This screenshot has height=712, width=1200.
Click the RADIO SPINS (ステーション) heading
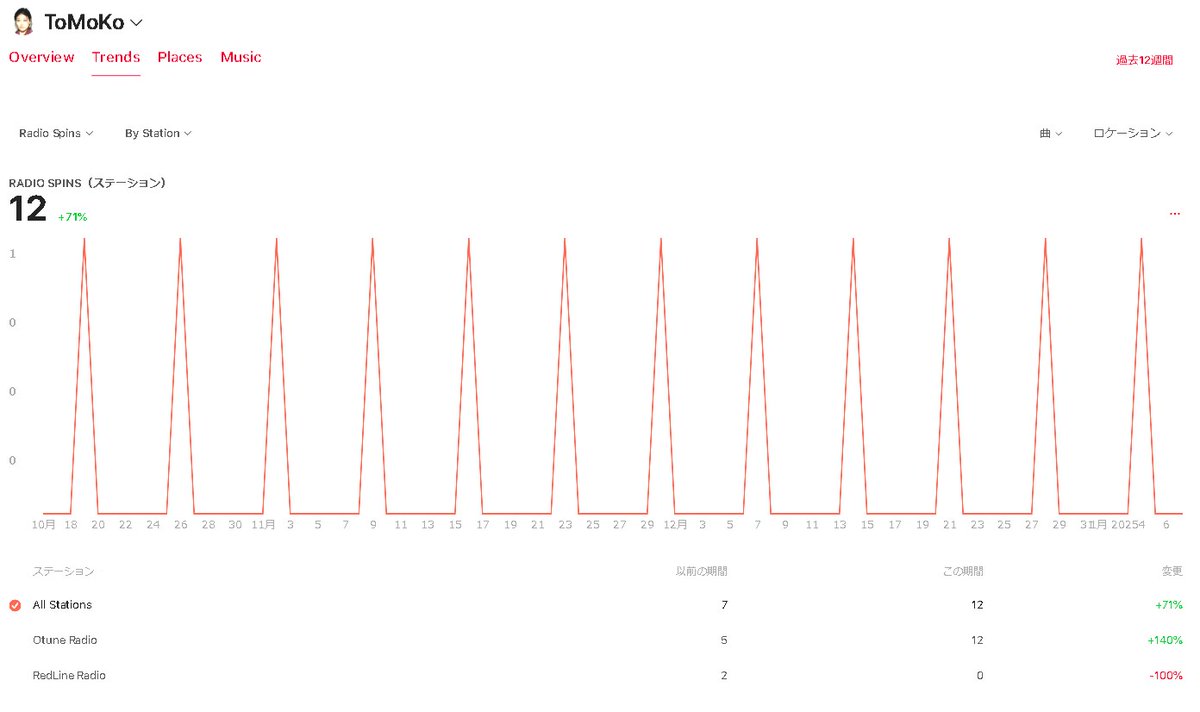click(87, 183)
